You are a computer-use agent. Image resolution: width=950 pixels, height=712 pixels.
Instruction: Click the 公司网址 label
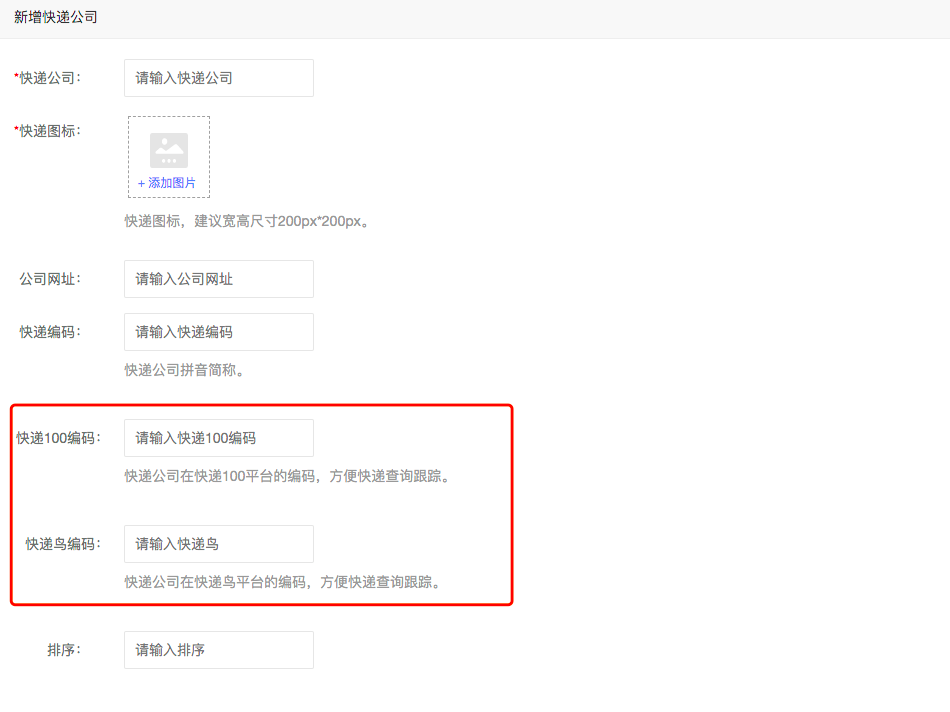50,279
